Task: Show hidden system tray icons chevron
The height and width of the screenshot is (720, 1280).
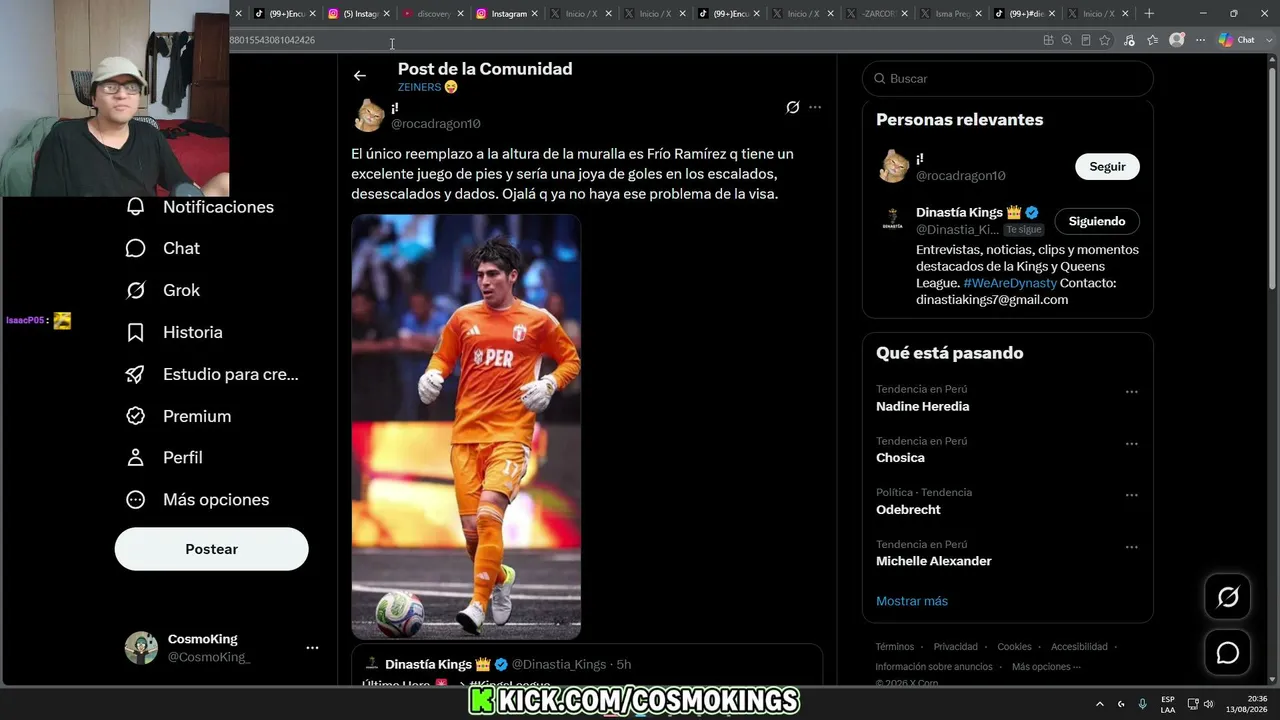Action: pos(1100,704)
